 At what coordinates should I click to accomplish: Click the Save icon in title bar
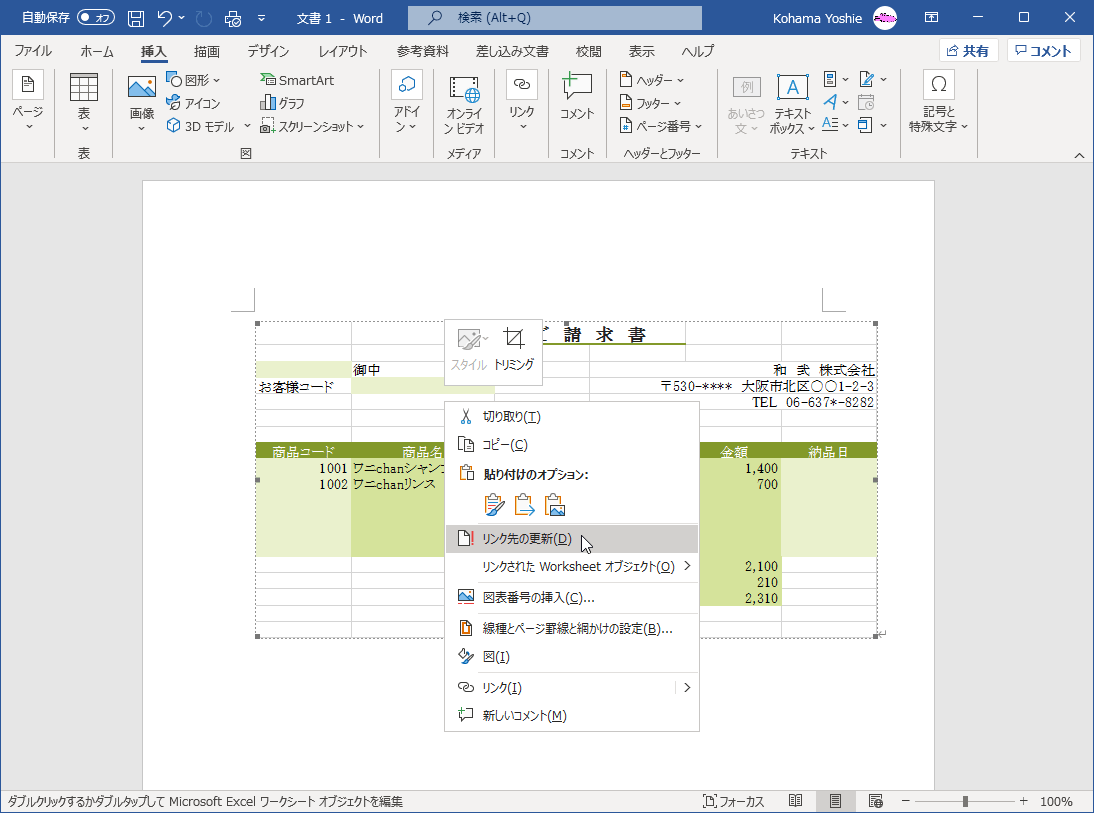click(x=136, y=18)
